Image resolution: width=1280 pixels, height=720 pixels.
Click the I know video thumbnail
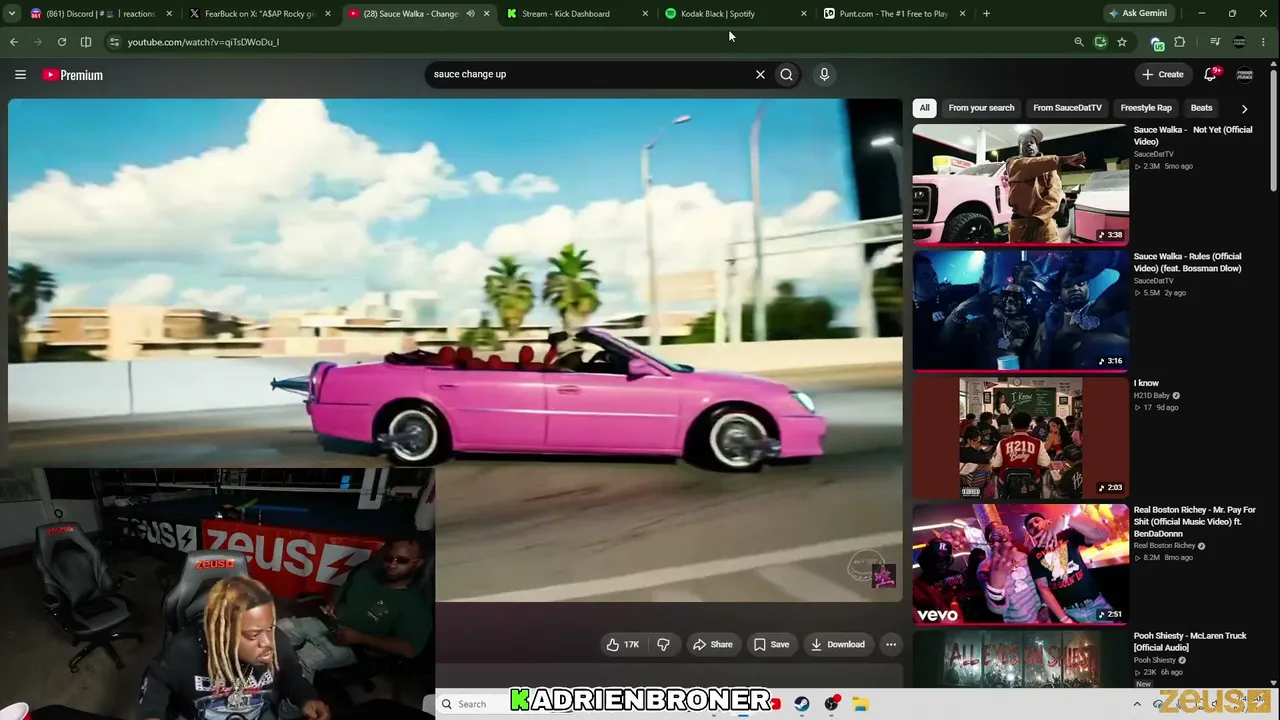1021,438
